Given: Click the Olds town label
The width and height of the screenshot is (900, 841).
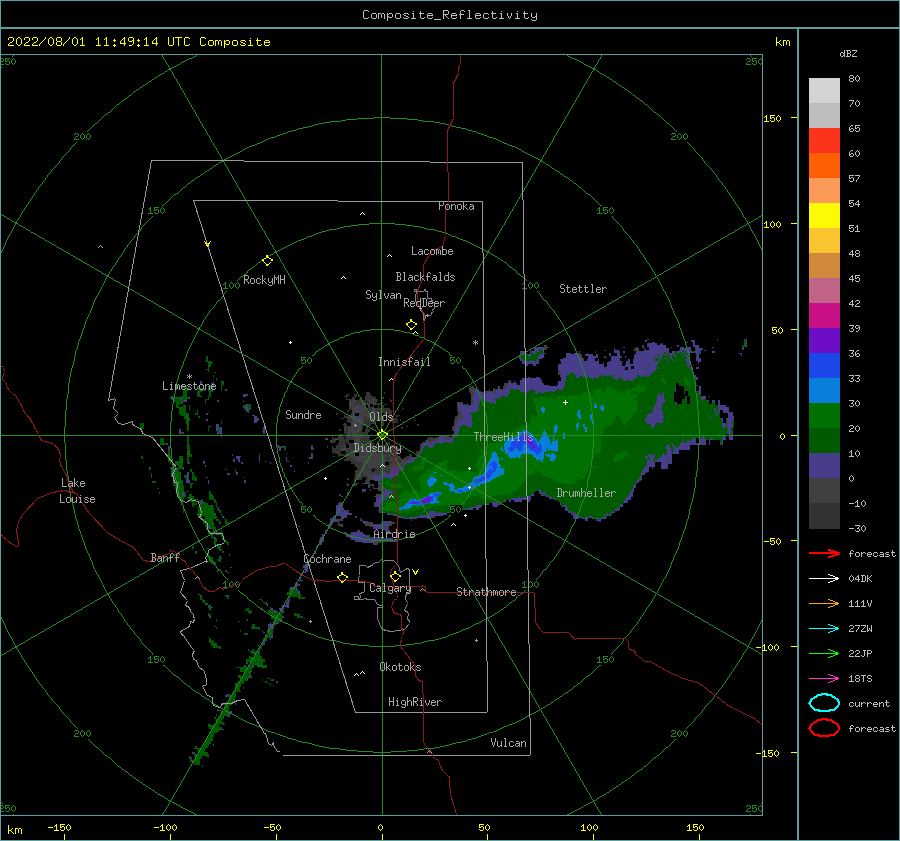Looking at the screenshot, I should tap(381, 417).
